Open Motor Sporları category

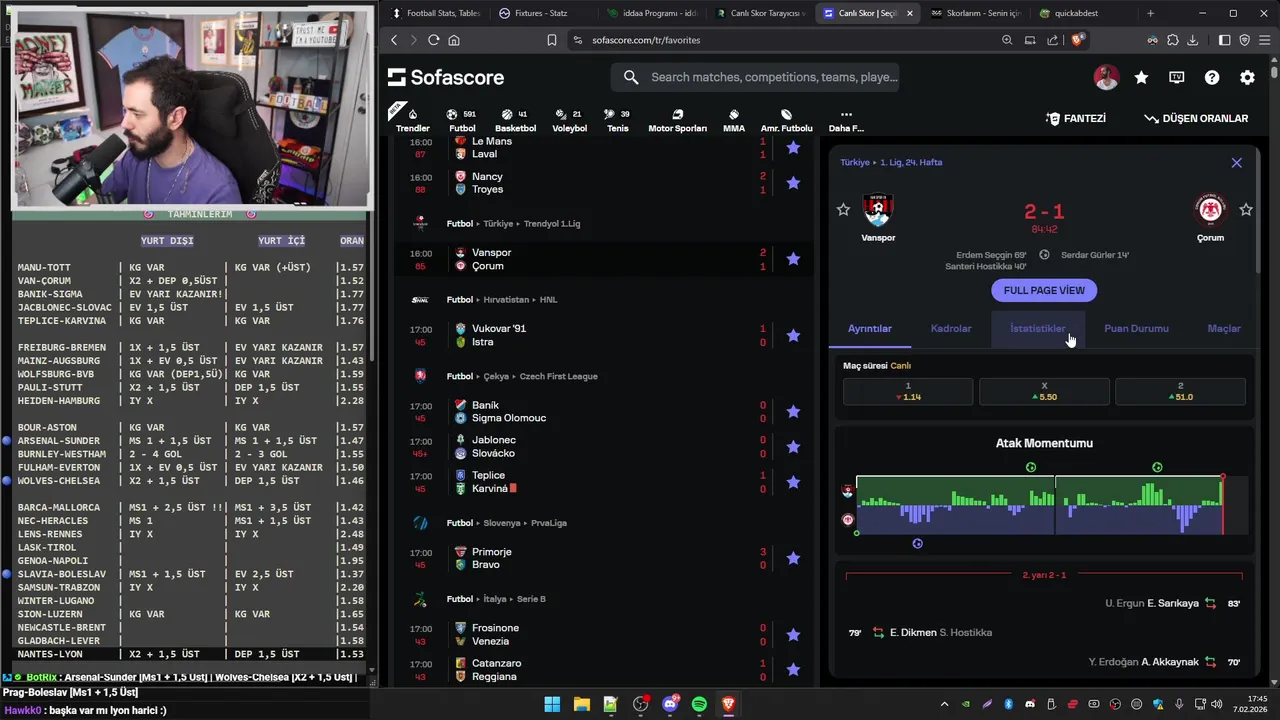click(x=677, y=120)
